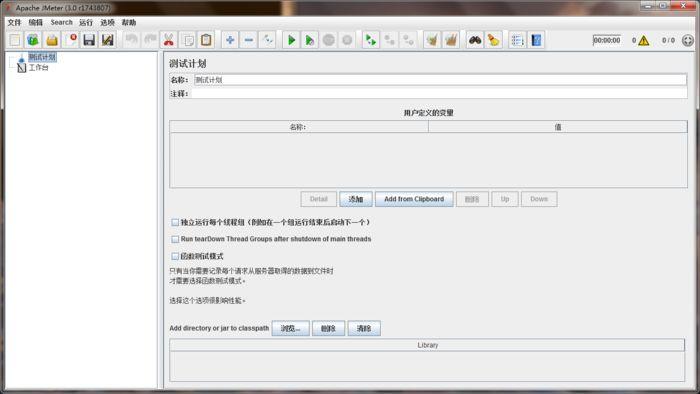Click the greyed Stop sign icon
The image size is (700, 394).
(329, 40)
